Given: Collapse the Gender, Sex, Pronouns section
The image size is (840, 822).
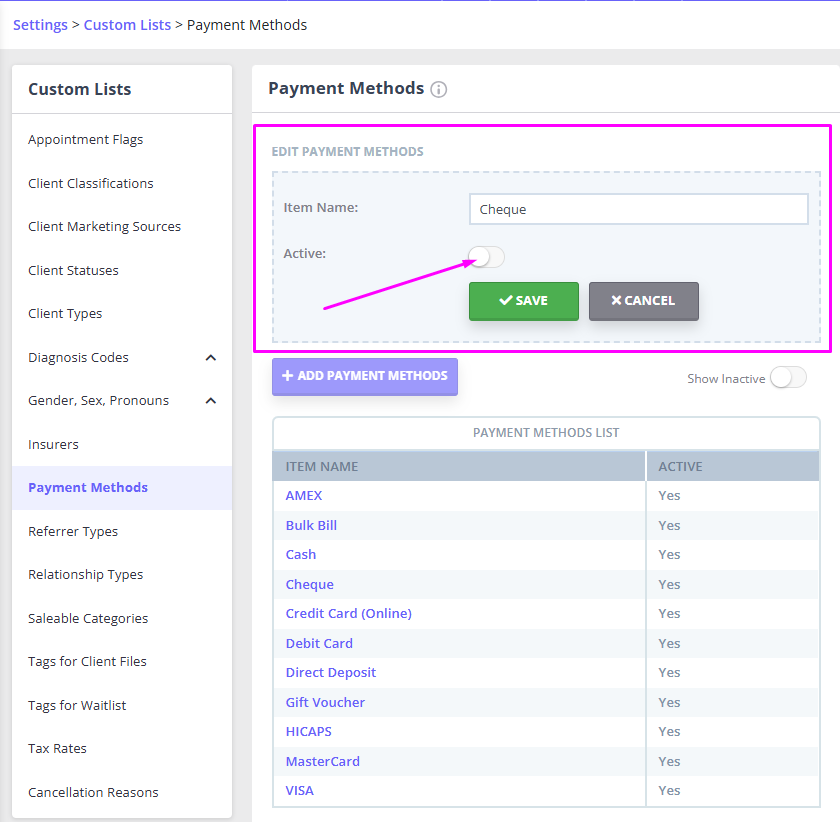Looking at the screenshot, I should click(x=210, y=400).
